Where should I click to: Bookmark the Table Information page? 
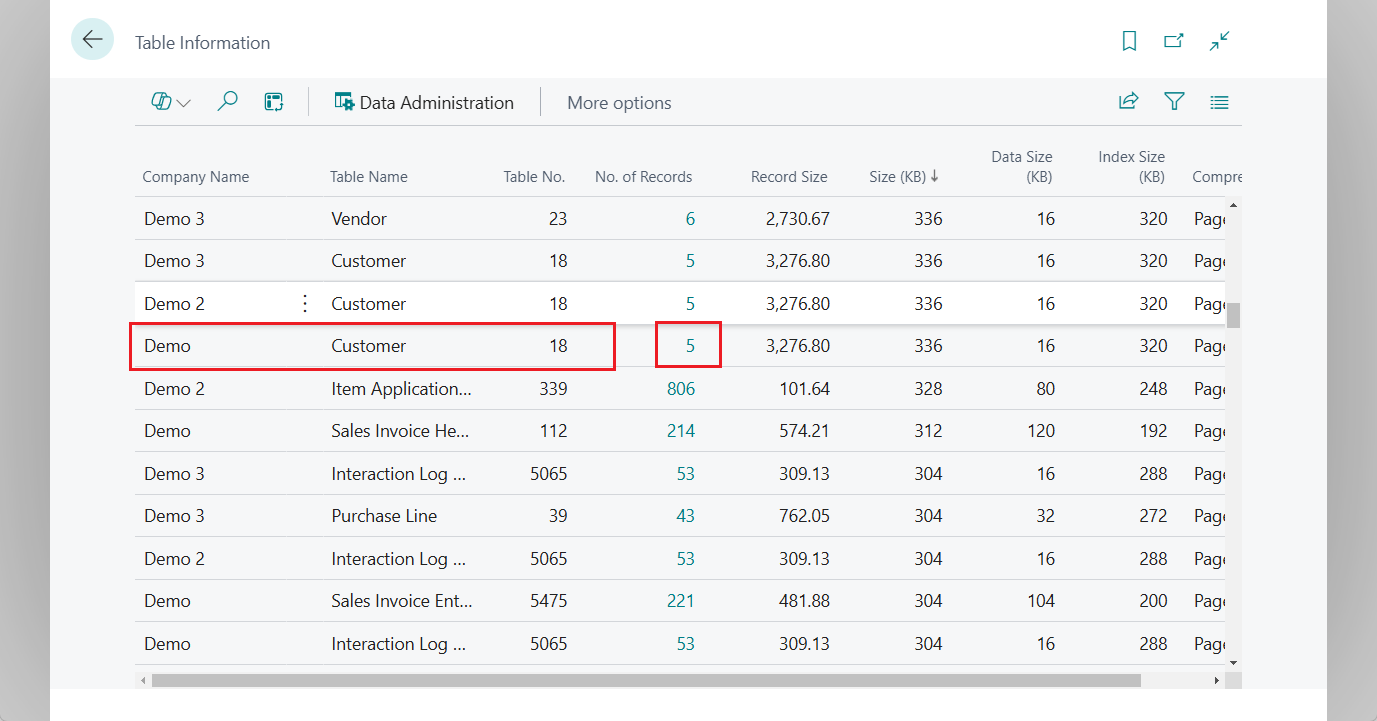pos(1128,42)
